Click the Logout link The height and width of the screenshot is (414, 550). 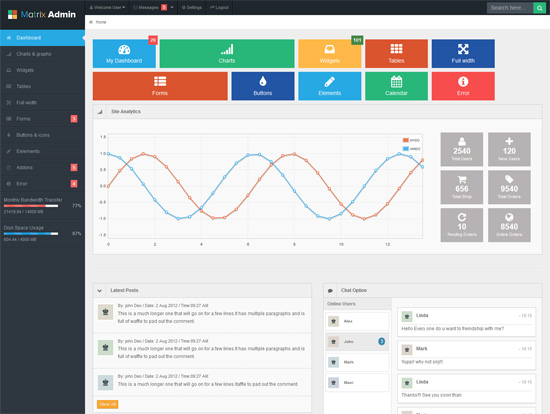pyautogui.click(x=219, y=7)
